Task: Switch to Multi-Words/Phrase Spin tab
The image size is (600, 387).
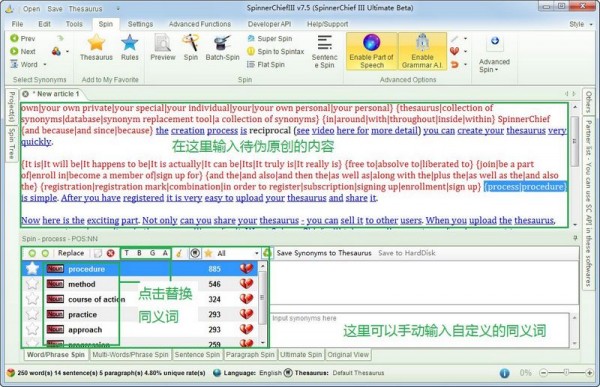Action: tap(130, 354)
